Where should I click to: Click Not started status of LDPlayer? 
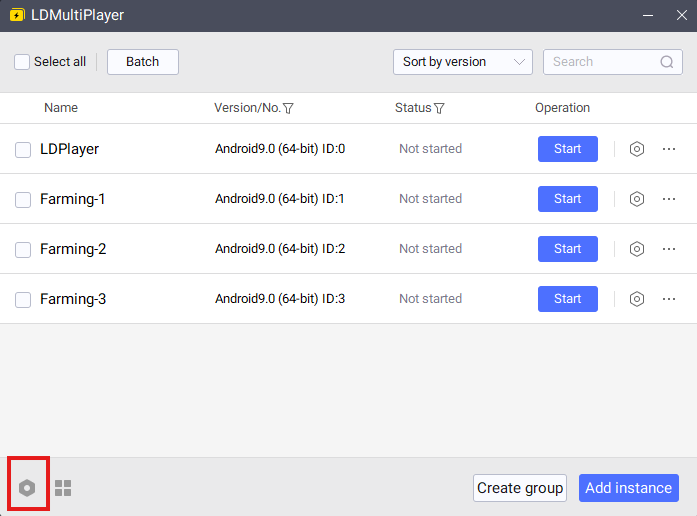click(430, 149)
